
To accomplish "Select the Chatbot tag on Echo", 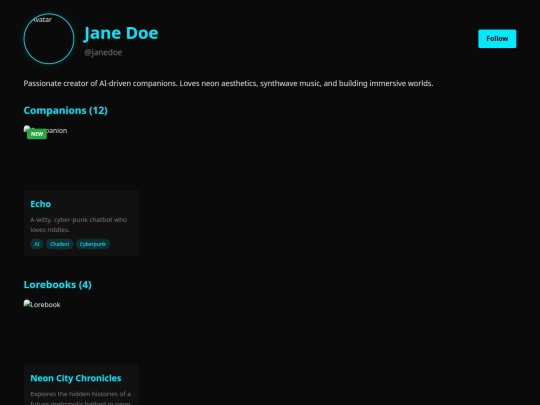I will (60, 244).
